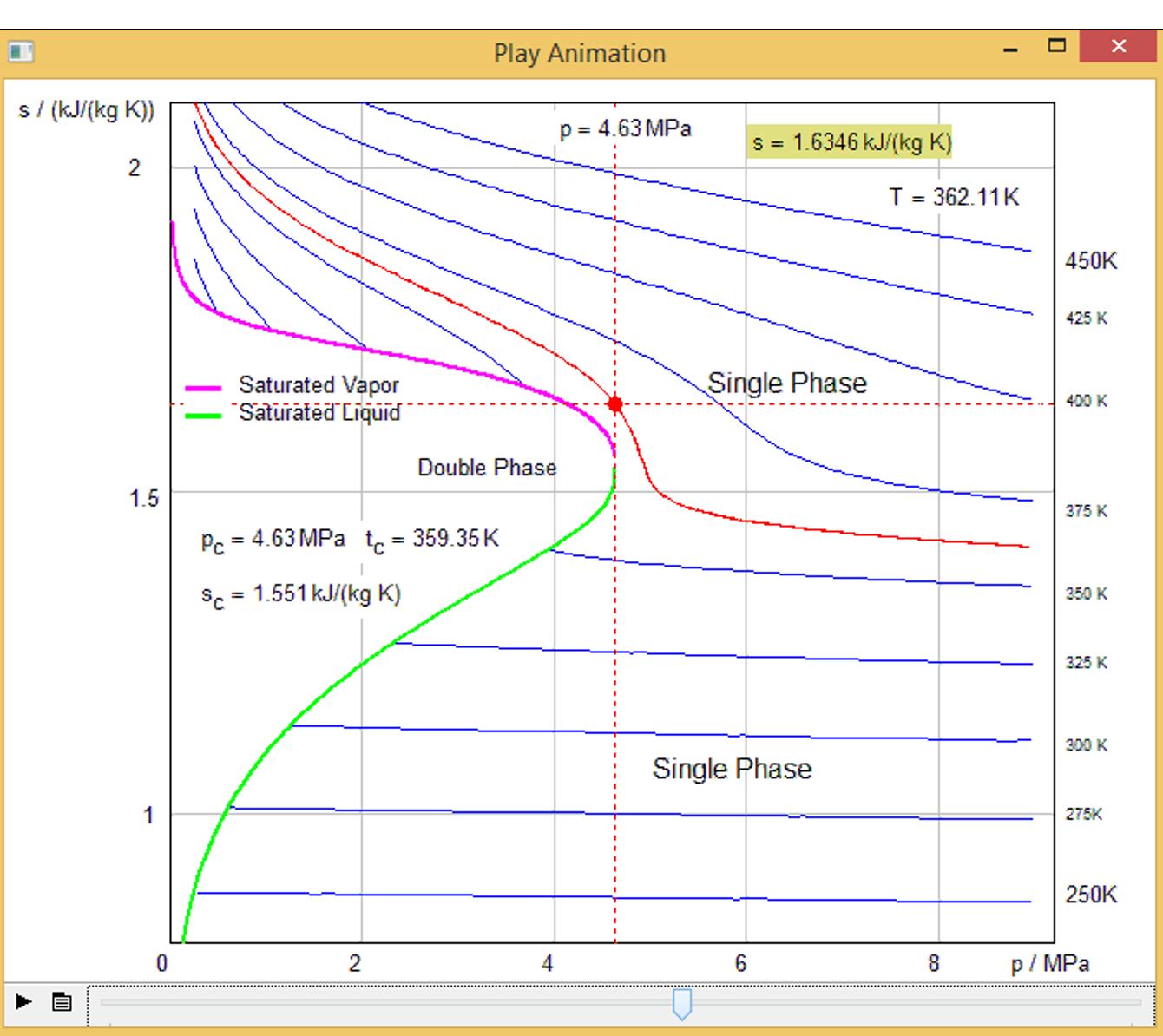The image size is (1163, 1036).
Task: Click the y-axis label s / (kJ/(kg K))
Action: point(84,110)
